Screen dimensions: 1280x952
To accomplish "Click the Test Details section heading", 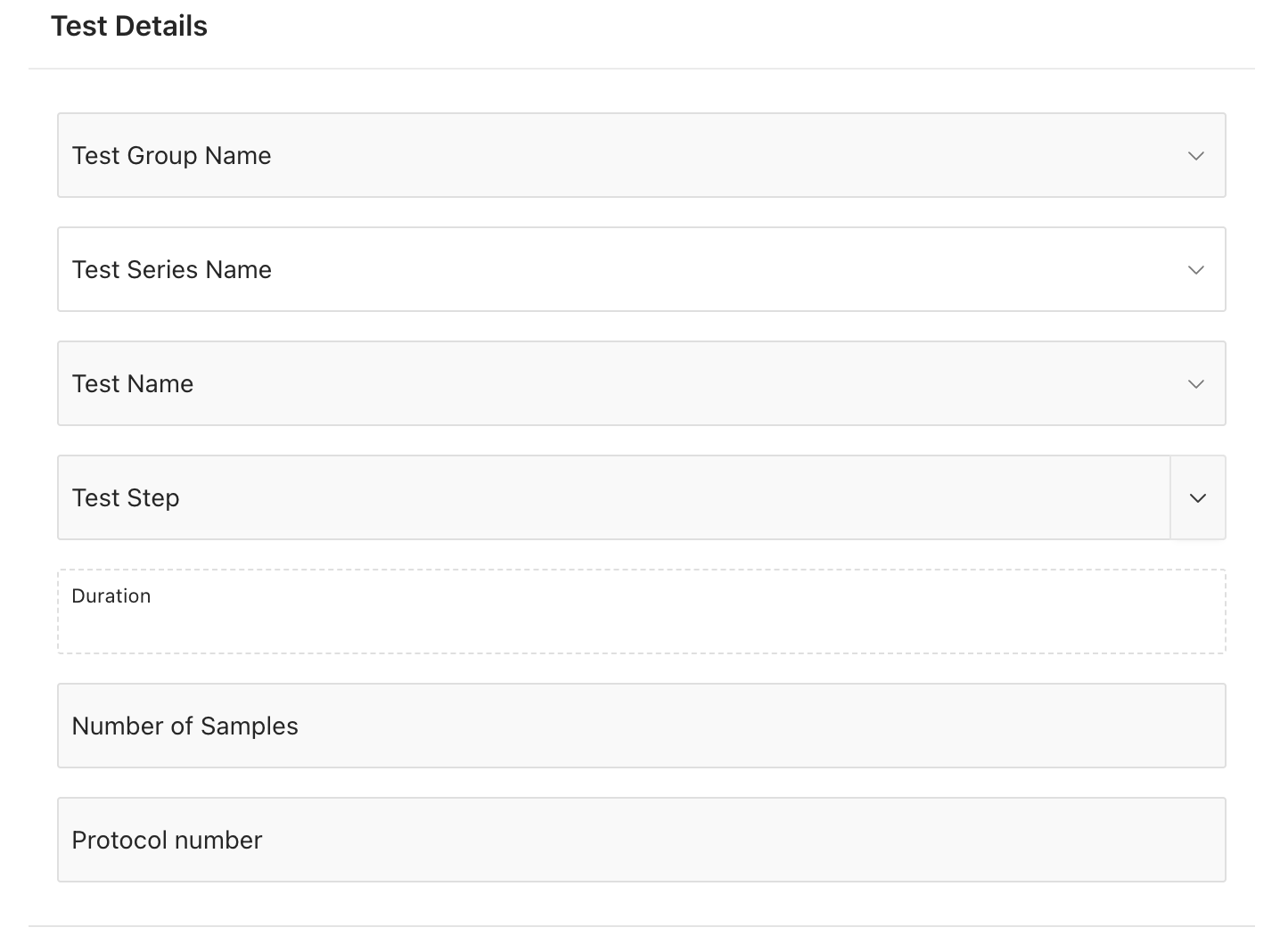I will tap(129, 27).
